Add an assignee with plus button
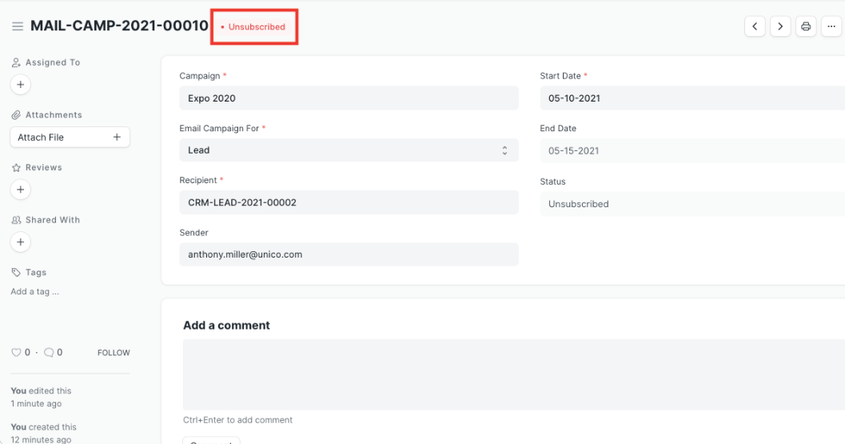The image size is (845, 444). point(20,85)
